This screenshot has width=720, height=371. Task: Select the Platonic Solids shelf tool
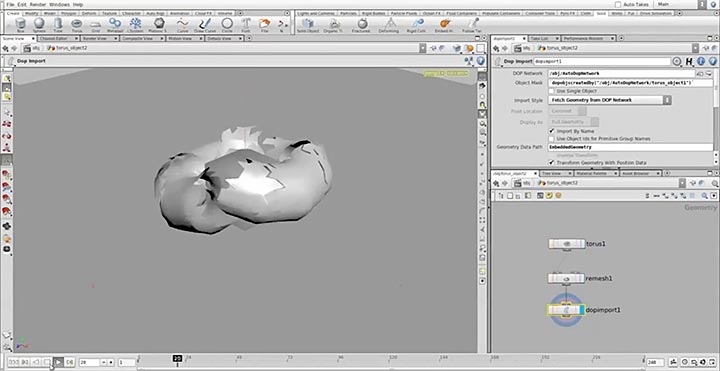(159, 25)
